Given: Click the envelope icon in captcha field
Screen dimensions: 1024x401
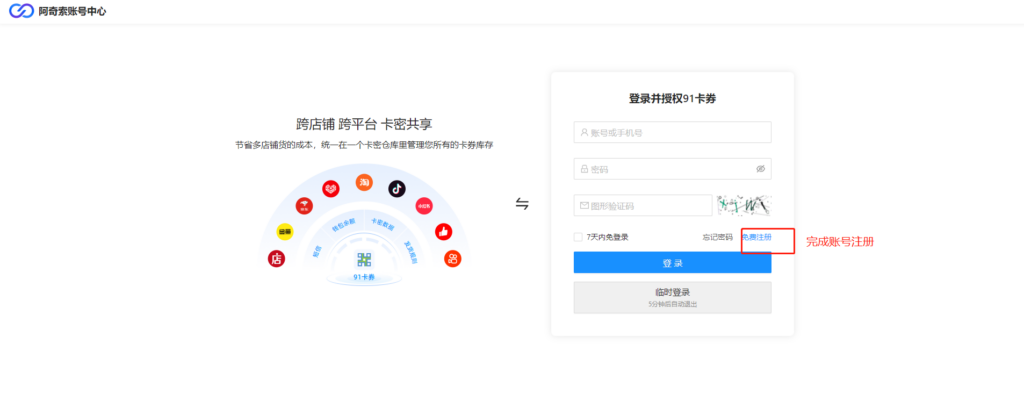Looking at the screenshot, I should (584, 206).
